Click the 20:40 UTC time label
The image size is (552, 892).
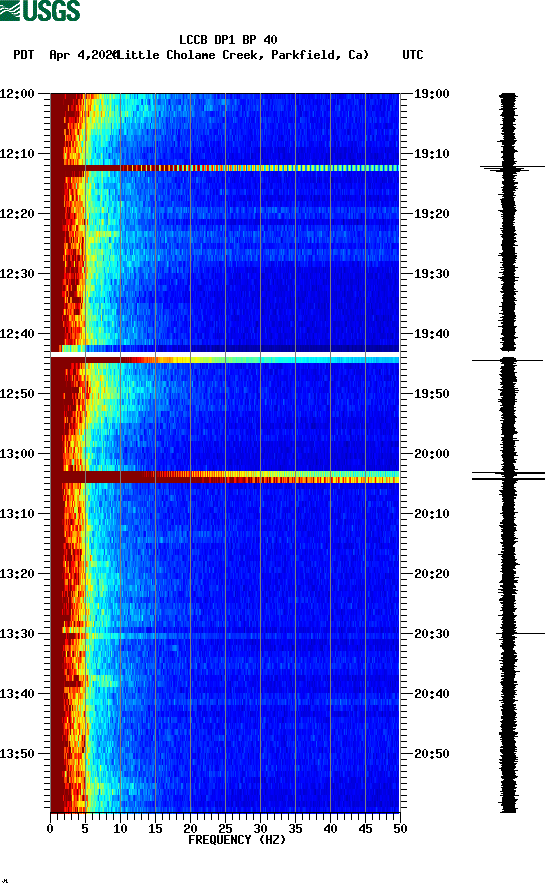click(x=431, y=694)
